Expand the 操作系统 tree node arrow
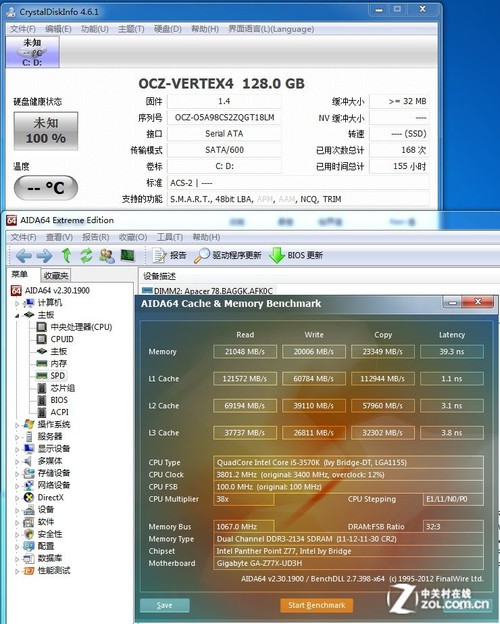Screen dimensions: 500x624 tap(17, 425)
